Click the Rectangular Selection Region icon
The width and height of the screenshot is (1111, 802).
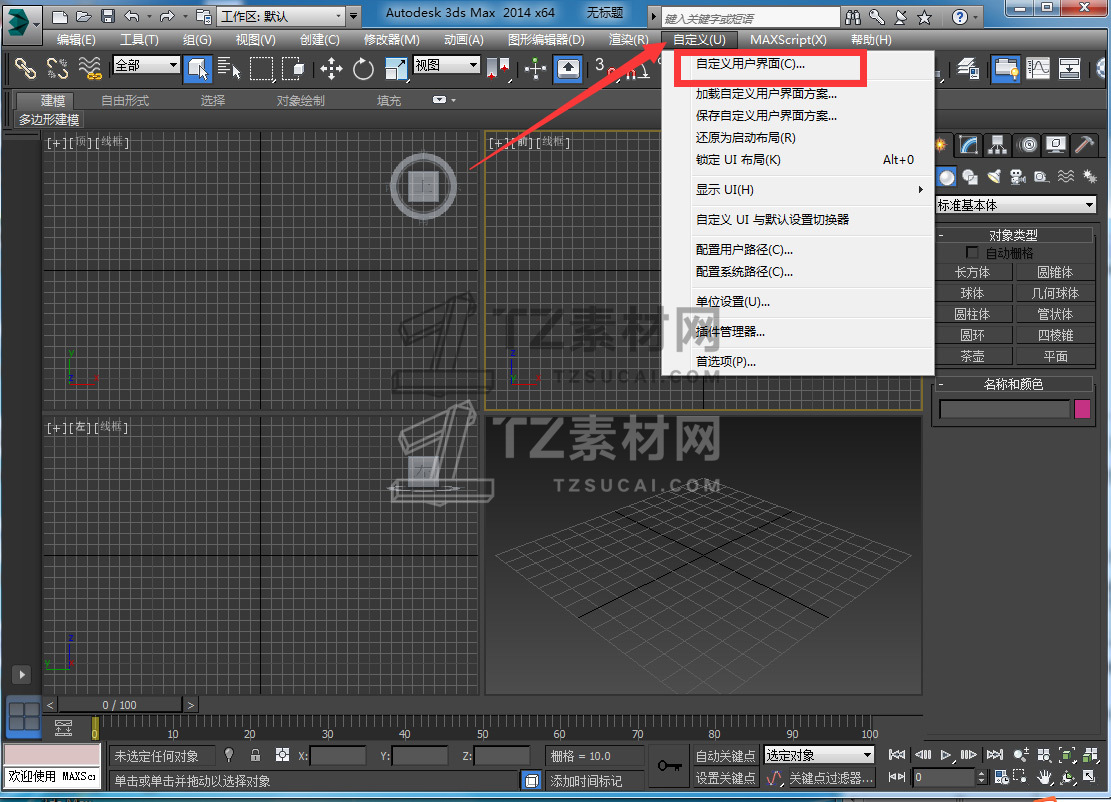click(261, 69)
